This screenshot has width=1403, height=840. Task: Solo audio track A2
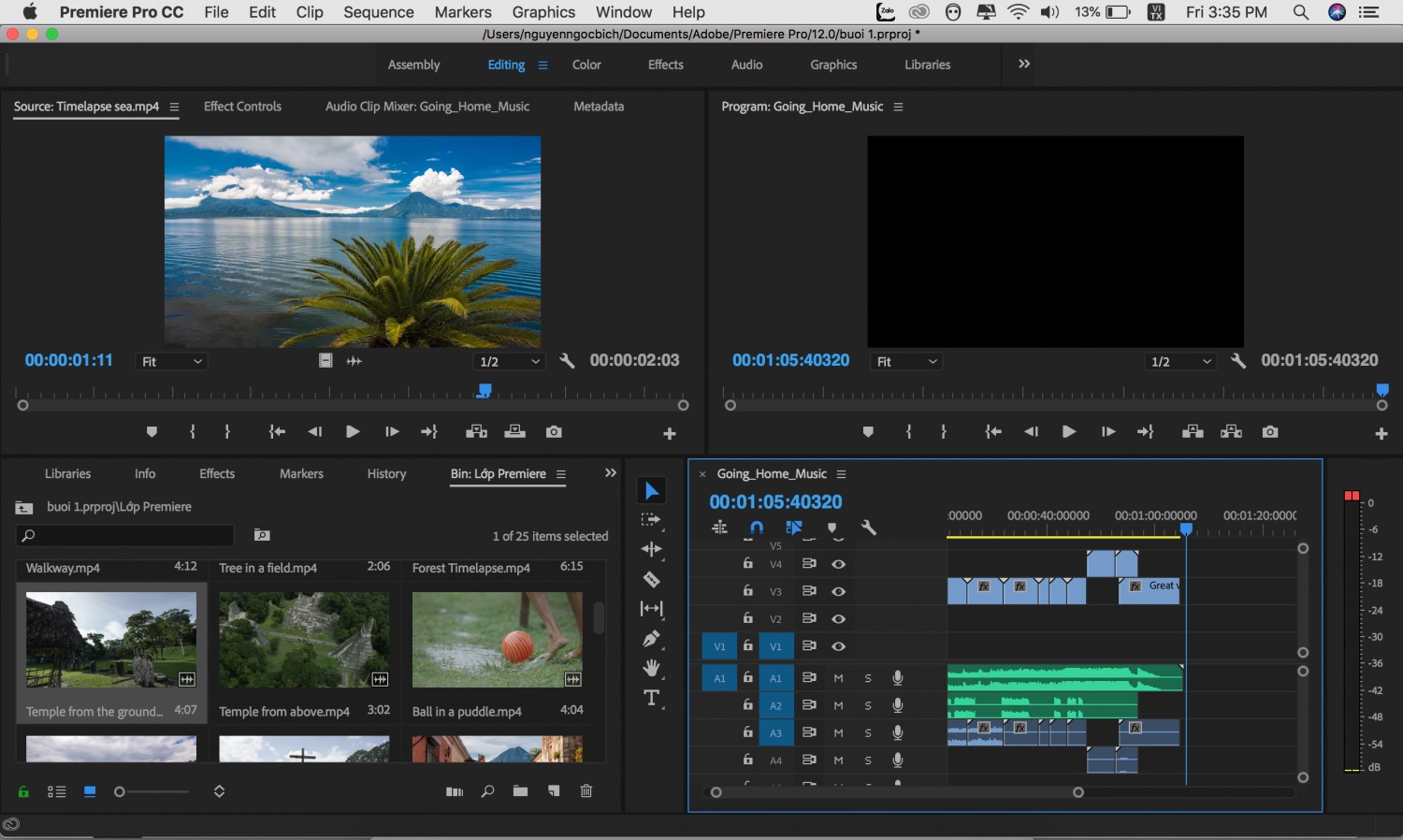click(x=868, y=705)
